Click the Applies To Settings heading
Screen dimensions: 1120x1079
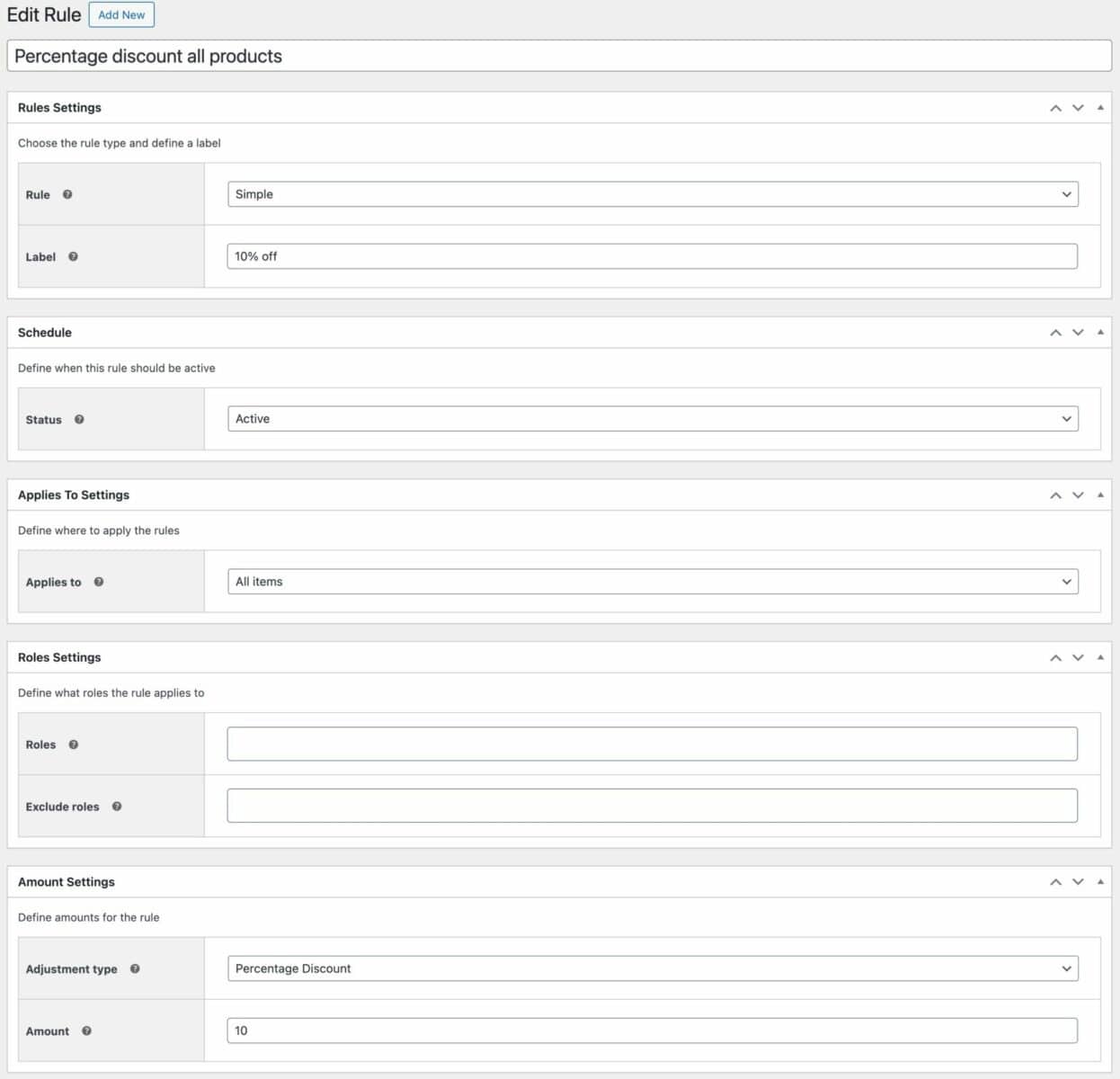pyautogui.click(x=74, y=495)
